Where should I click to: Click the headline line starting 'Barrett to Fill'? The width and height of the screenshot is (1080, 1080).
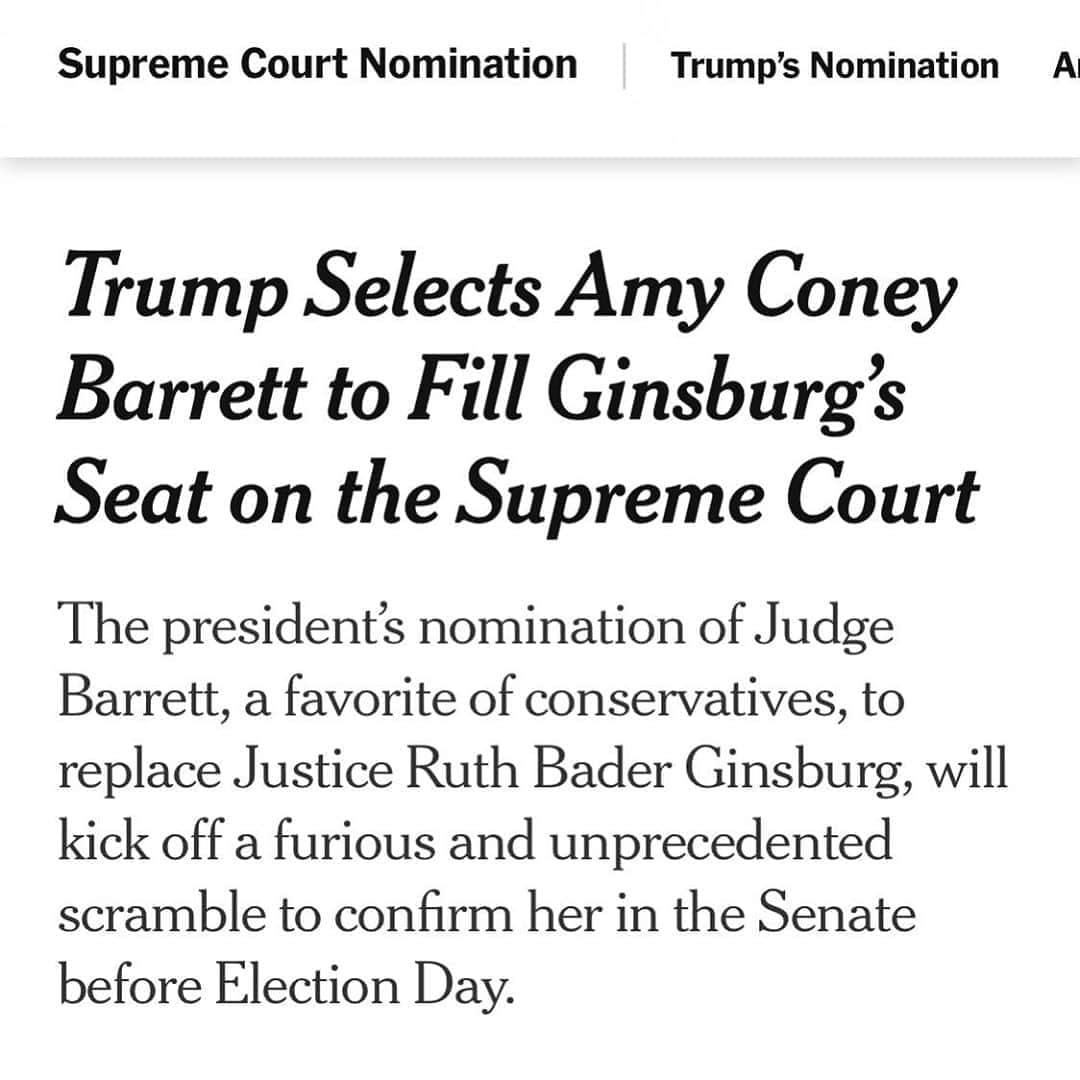click(x=481, y=391)
